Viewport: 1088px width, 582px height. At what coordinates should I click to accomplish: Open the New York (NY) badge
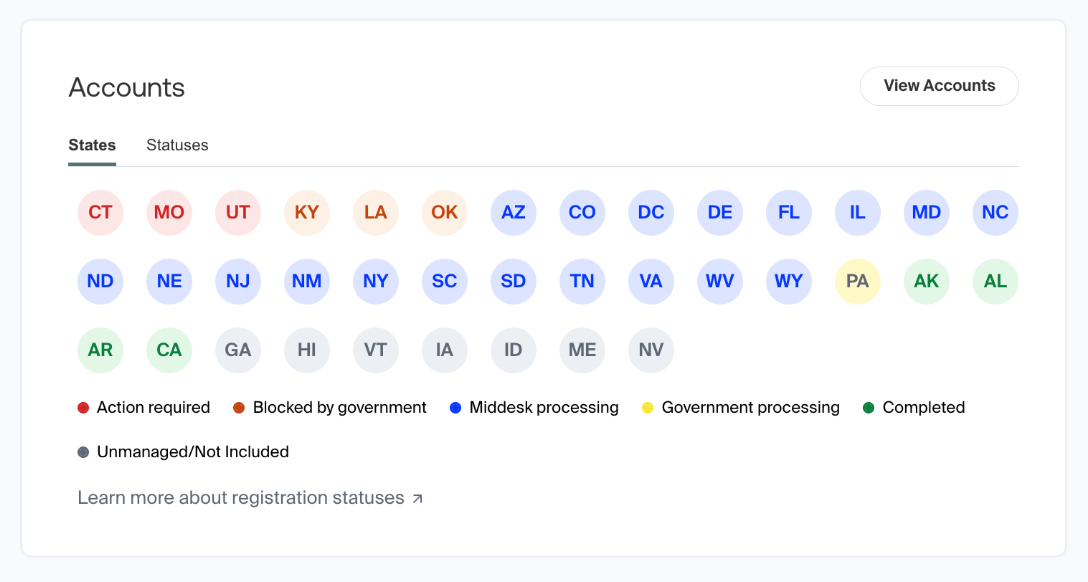click(x=376, y=281)
